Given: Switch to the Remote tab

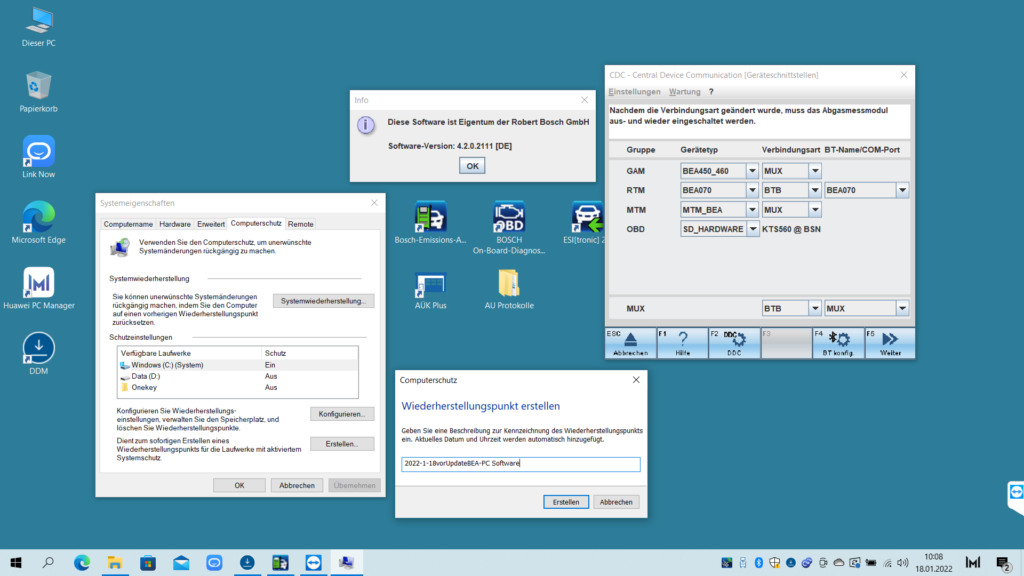Looking at the screenshot, I should pyautogui.click(x=300, y=224).
